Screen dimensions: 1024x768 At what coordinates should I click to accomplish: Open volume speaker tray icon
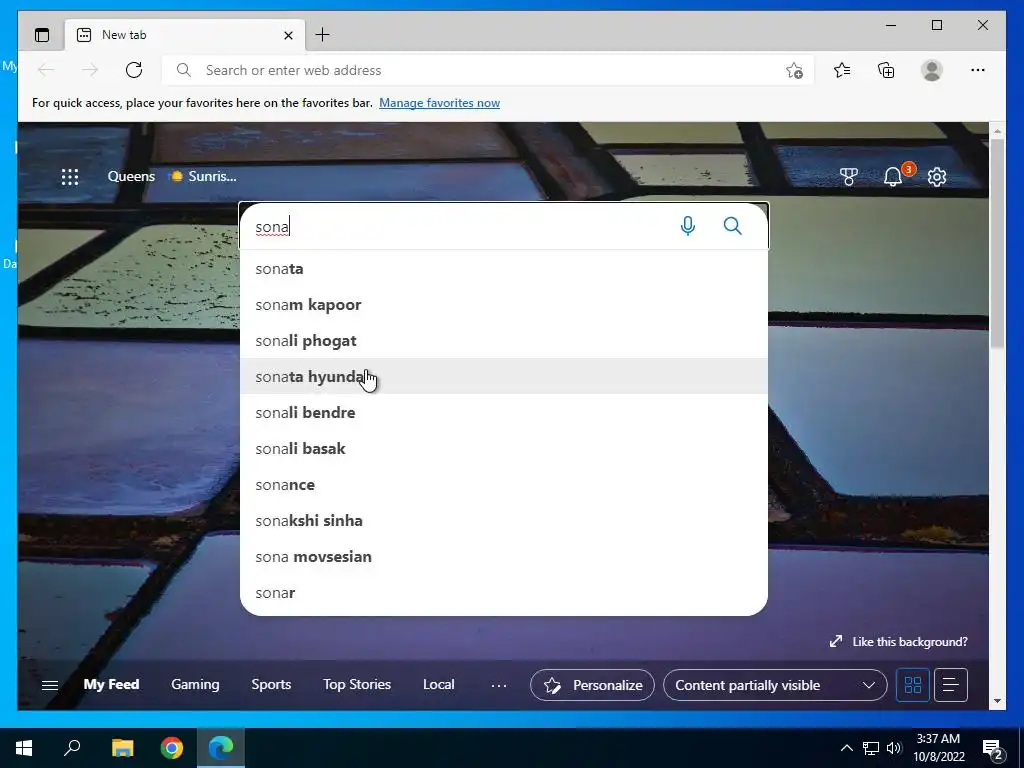click(x=894, y=748)
